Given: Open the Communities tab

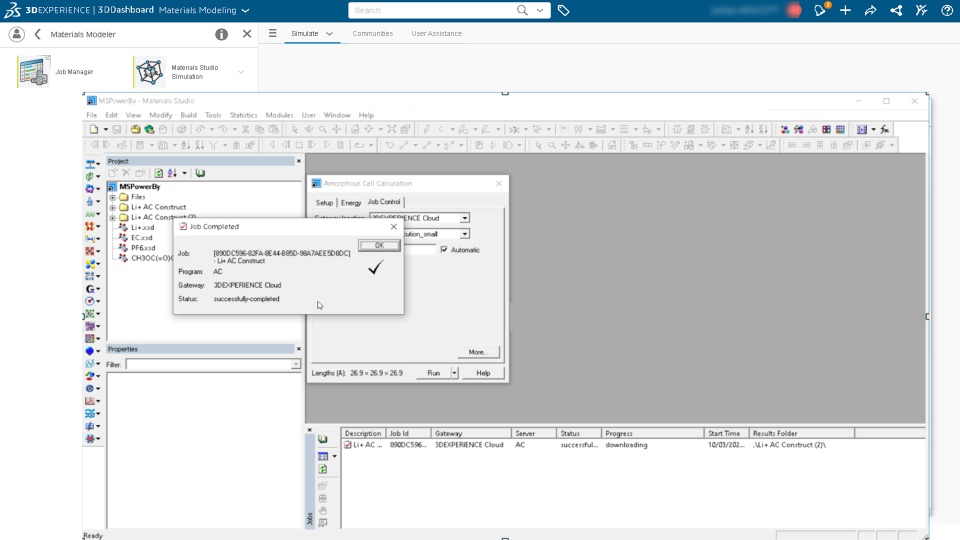Looking at the screenshot, I should 372,34.
